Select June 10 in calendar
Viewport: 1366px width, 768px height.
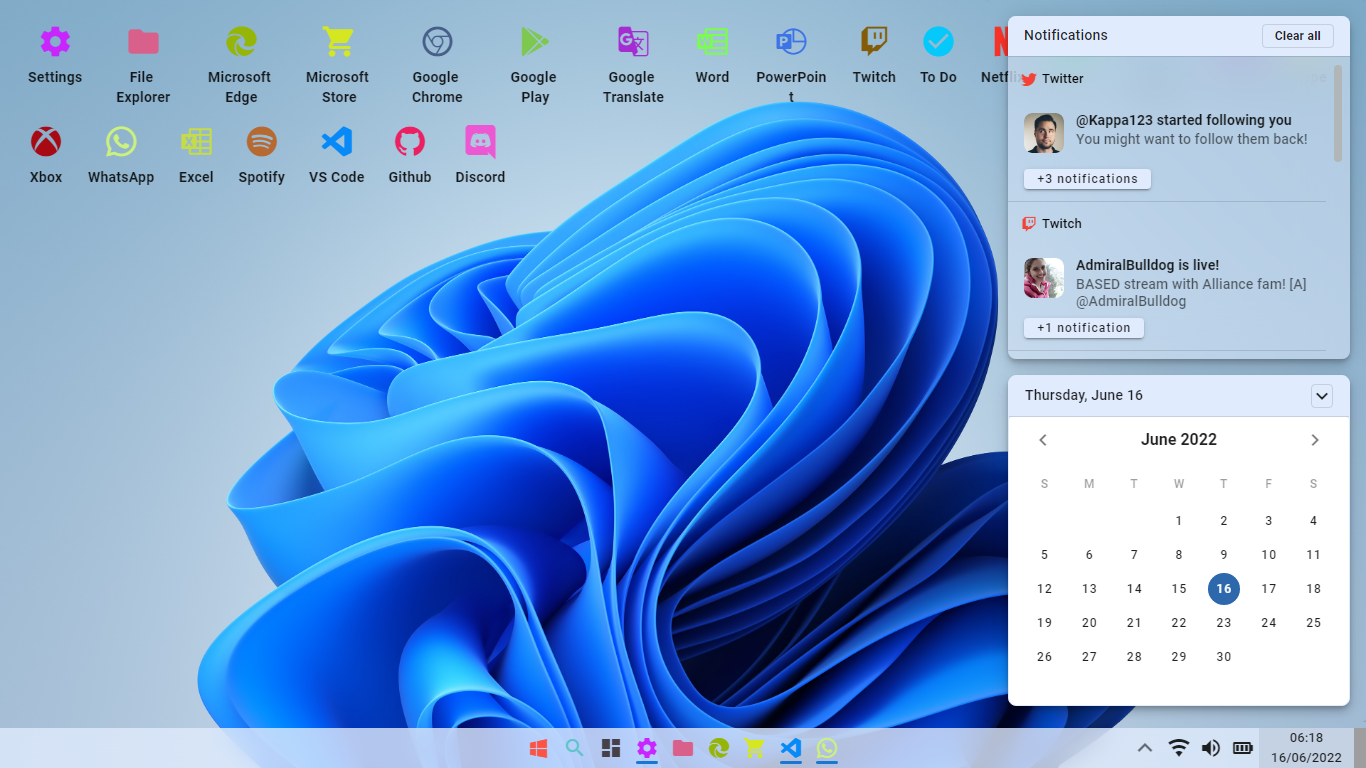(1269, 555)
